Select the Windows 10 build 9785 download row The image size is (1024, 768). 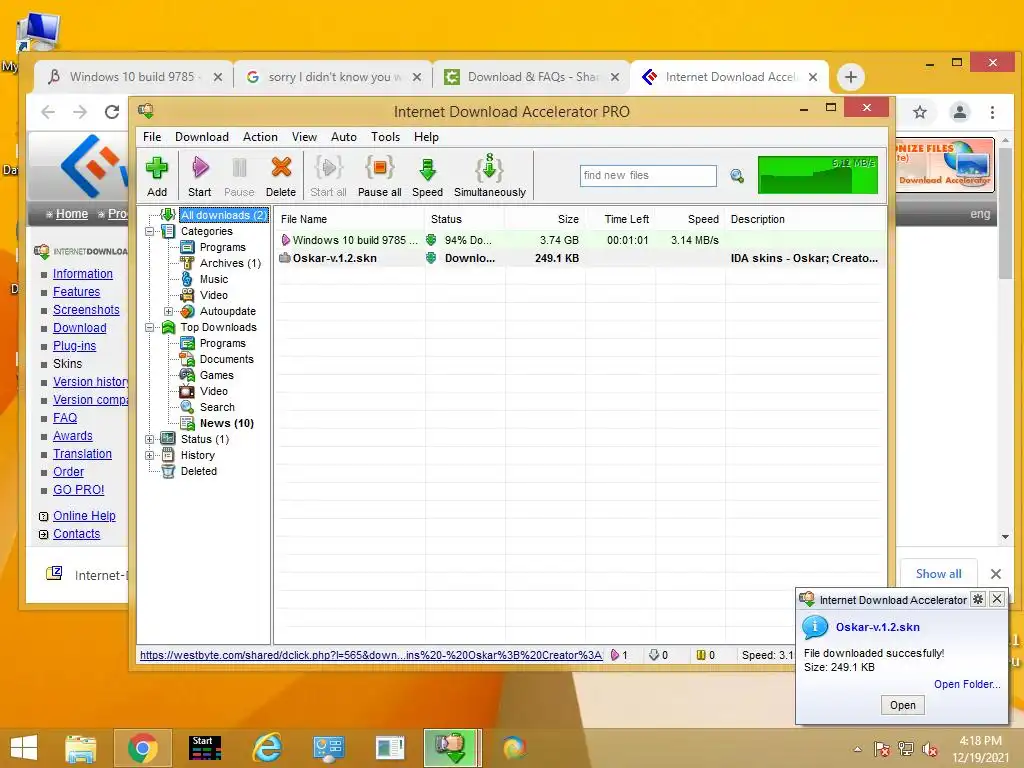(580, 240)
